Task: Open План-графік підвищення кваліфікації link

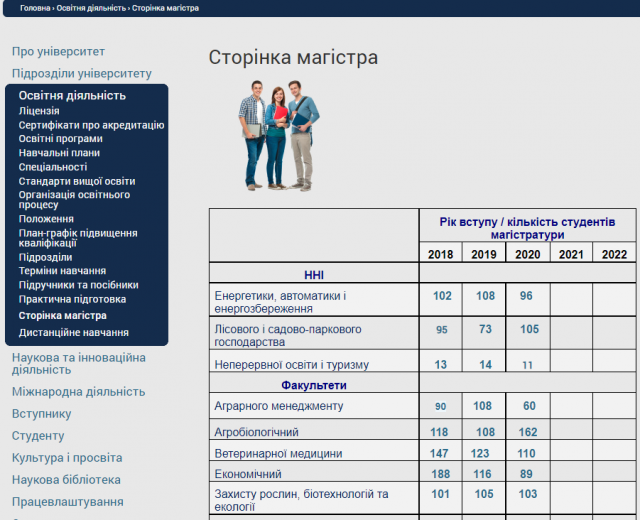Action: 78,238
